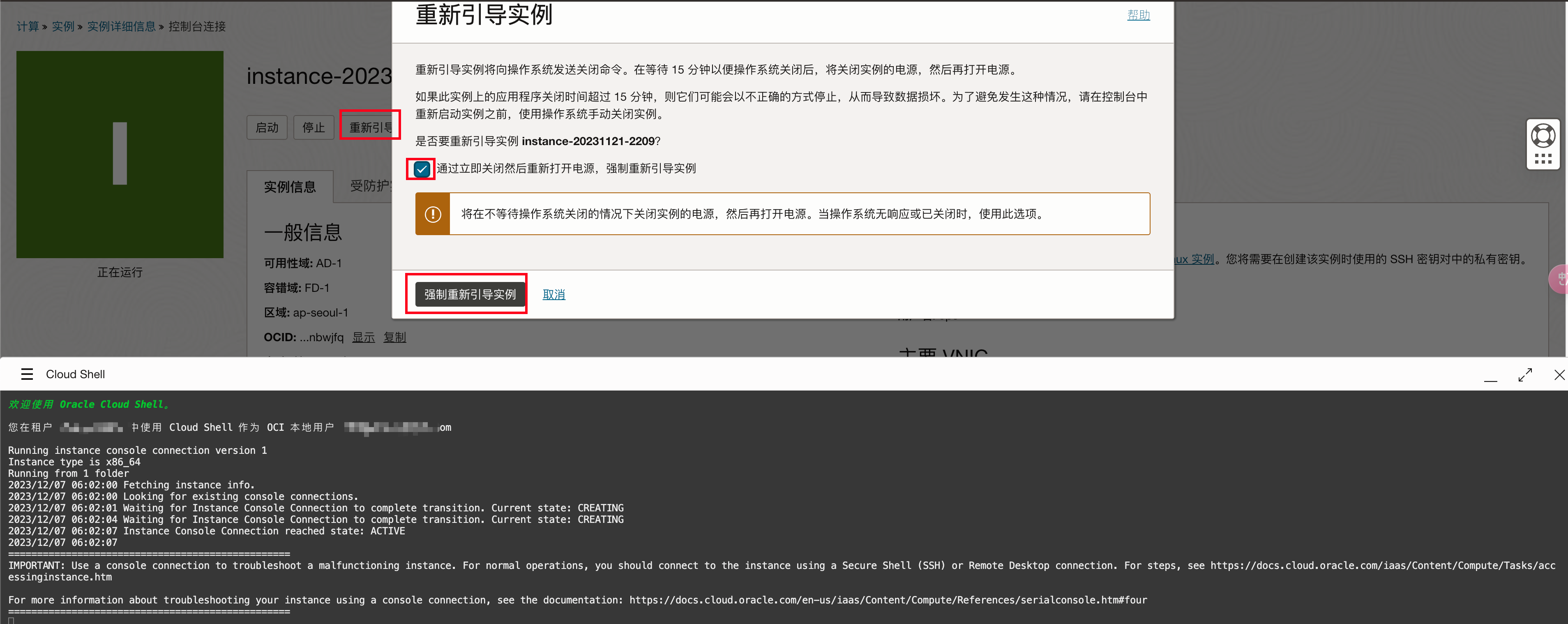
Task: Go to 计算 in the breadcrumb
Action: pyautogui.click(x=28, y=26)
